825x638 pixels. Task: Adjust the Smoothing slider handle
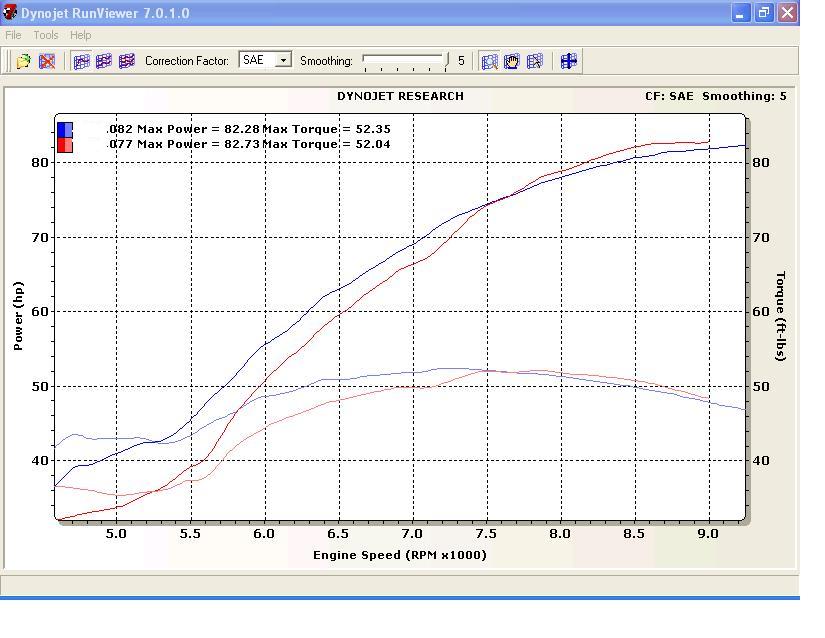(x=447, y=60)
